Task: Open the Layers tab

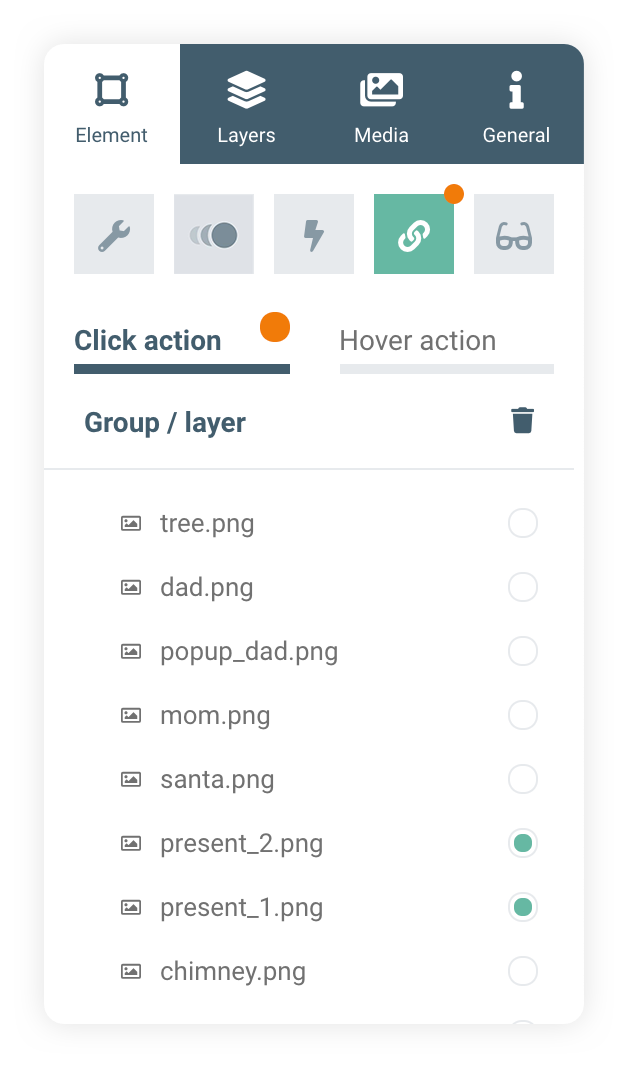Action: (x=246, y=105)
